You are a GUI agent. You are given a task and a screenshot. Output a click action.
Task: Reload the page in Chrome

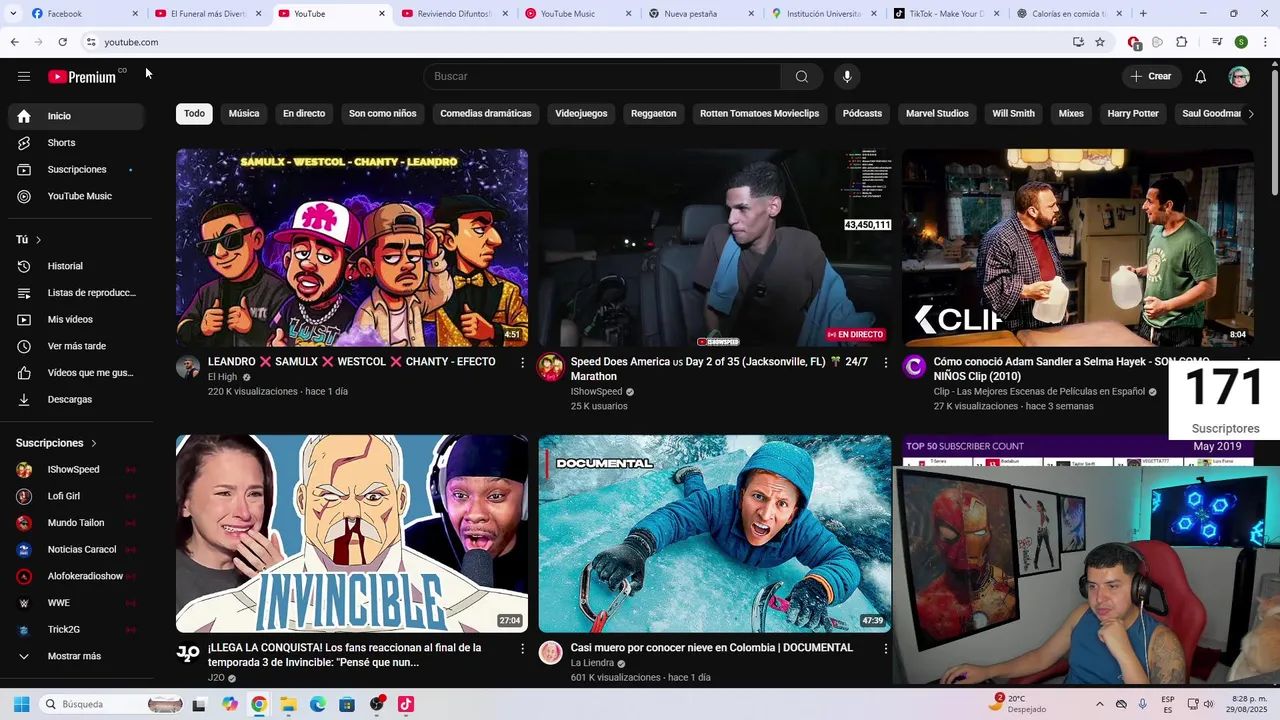click(x=62, y=42)
